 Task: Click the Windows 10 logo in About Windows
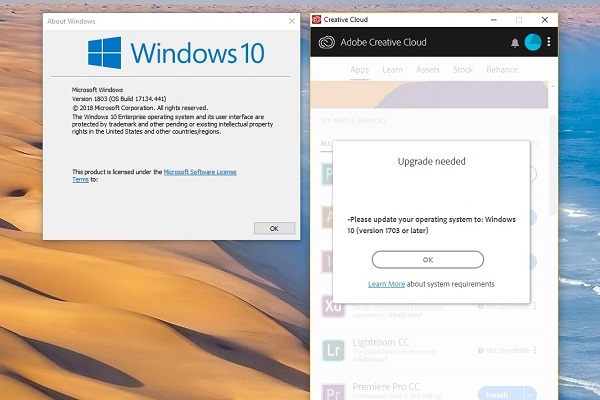click(x=176, y=53)
